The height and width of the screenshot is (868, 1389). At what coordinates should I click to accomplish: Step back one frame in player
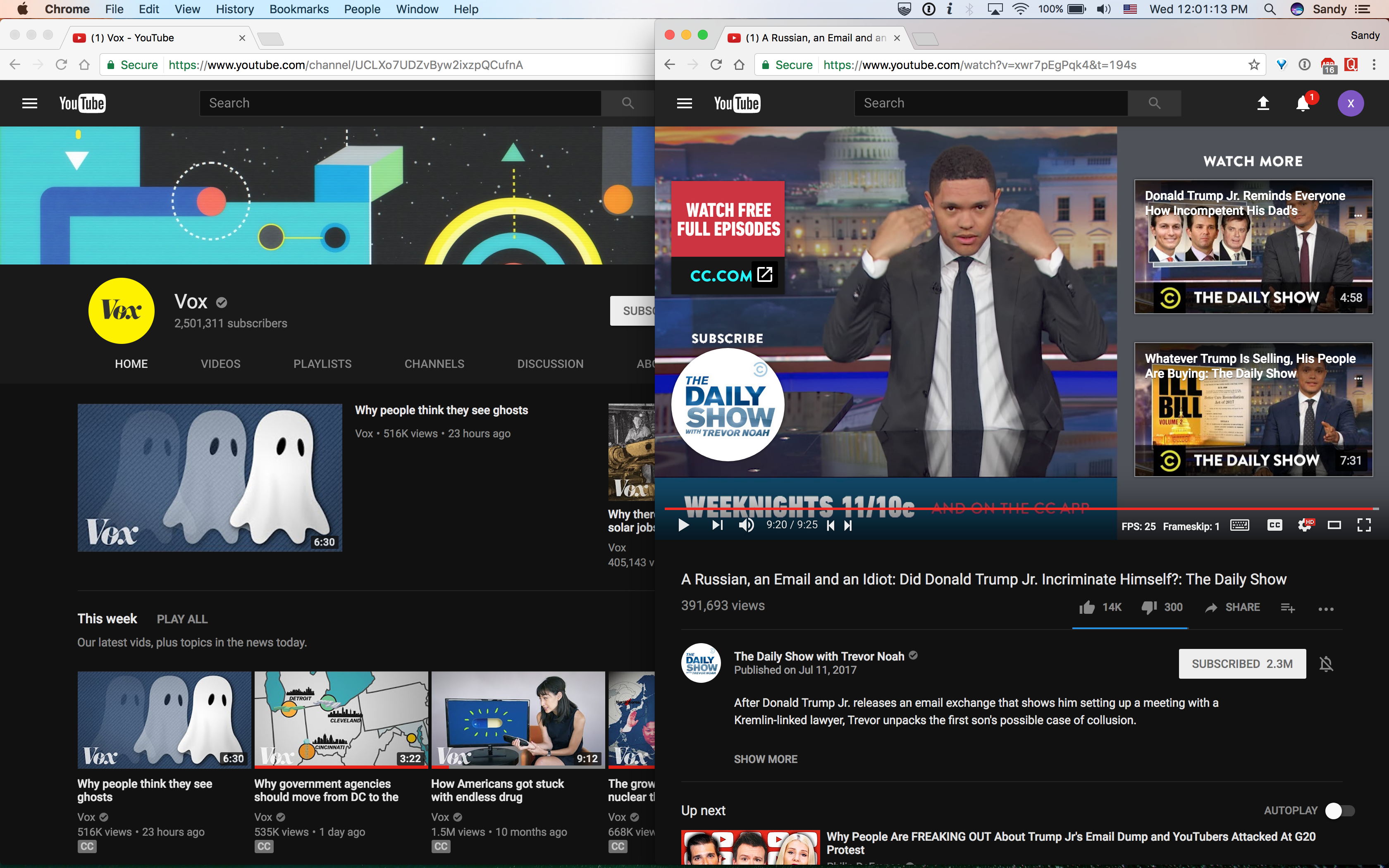(831, 525)
